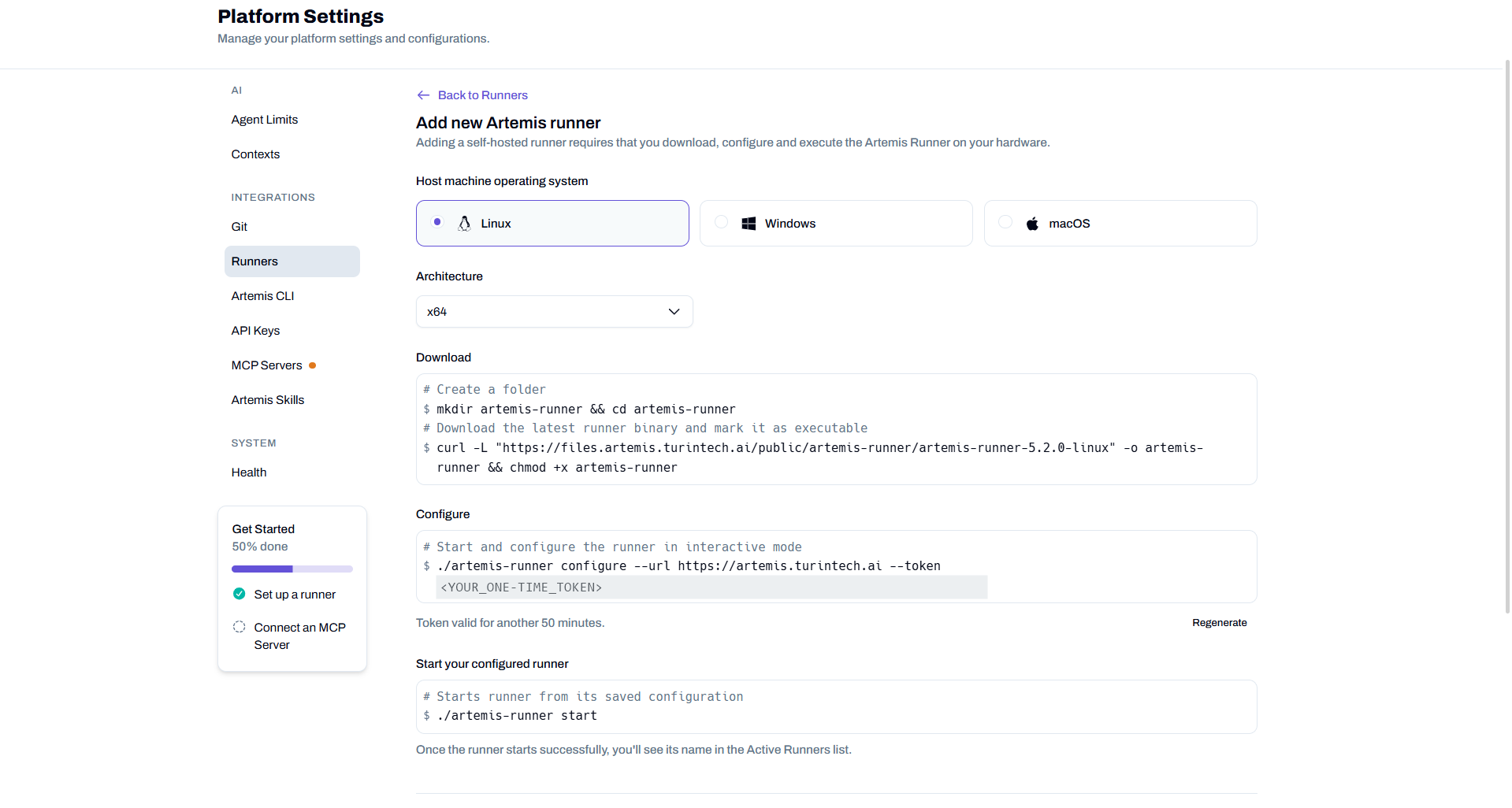Click the Get Started card heading

tap(263, 529)
